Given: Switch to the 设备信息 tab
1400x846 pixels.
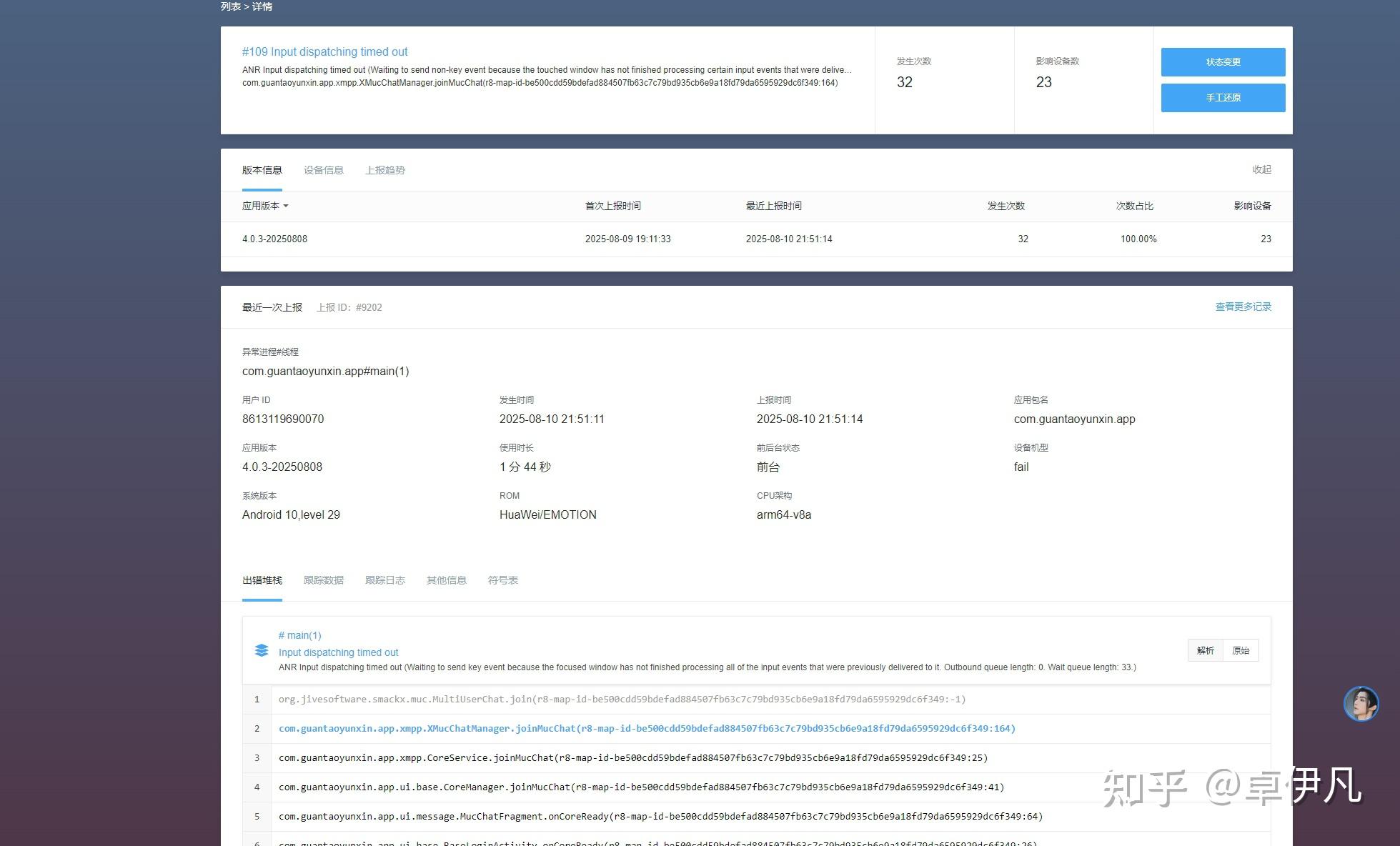Looking at the screenshot, I should click(x=323, y=170).
